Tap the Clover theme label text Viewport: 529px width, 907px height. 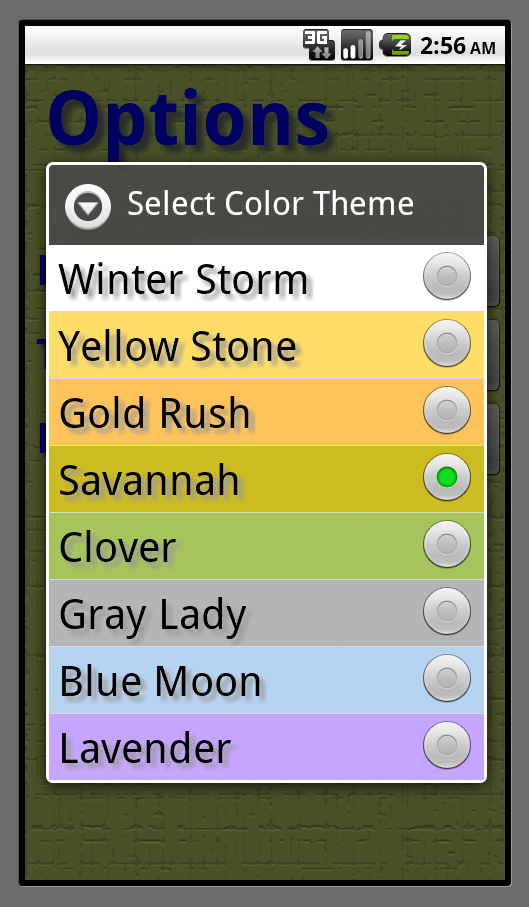tap(117, 547)
